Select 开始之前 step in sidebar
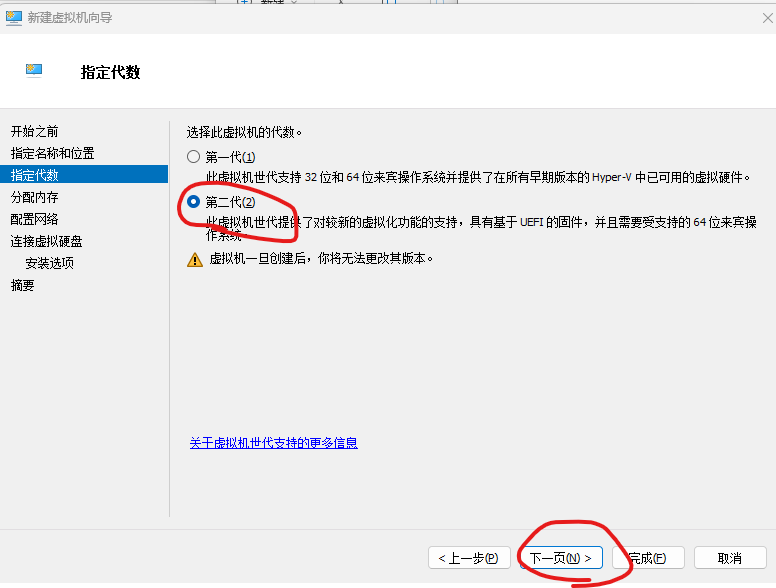The width and height of the screenshot is (776, 588). click(35, 131)
